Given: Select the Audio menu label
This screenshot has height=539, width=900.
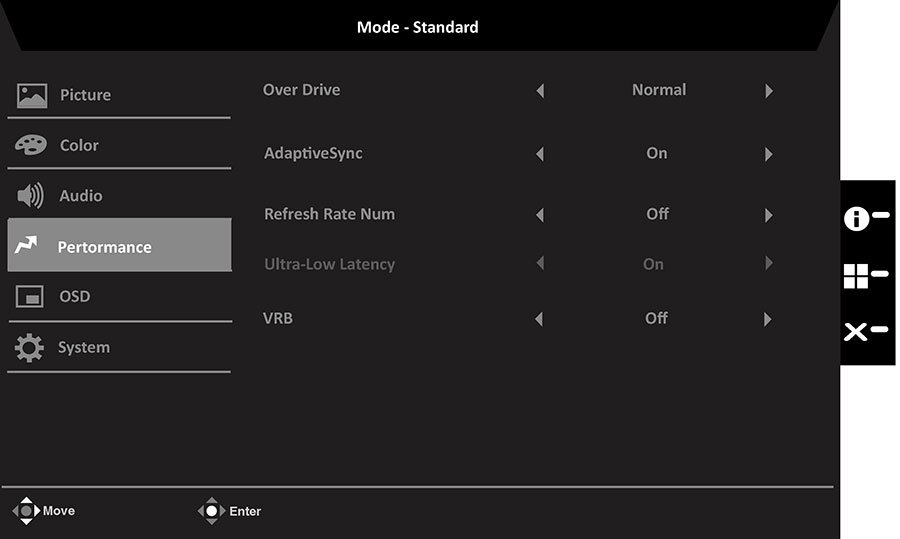Looking at the screenshot, I should (x=81, y=196).
